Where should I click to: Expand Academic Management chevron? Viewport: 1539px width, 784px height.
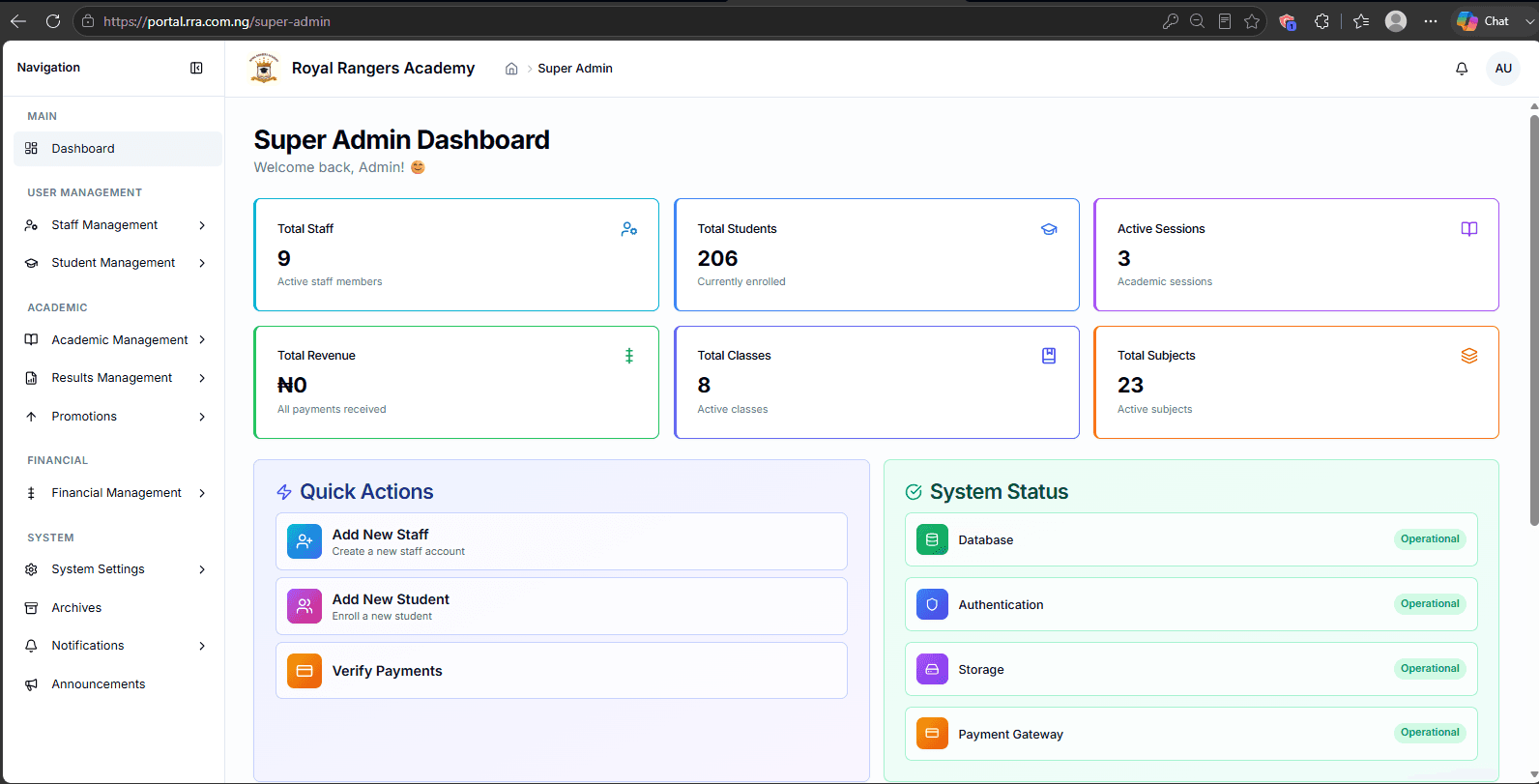click(202, 340)
